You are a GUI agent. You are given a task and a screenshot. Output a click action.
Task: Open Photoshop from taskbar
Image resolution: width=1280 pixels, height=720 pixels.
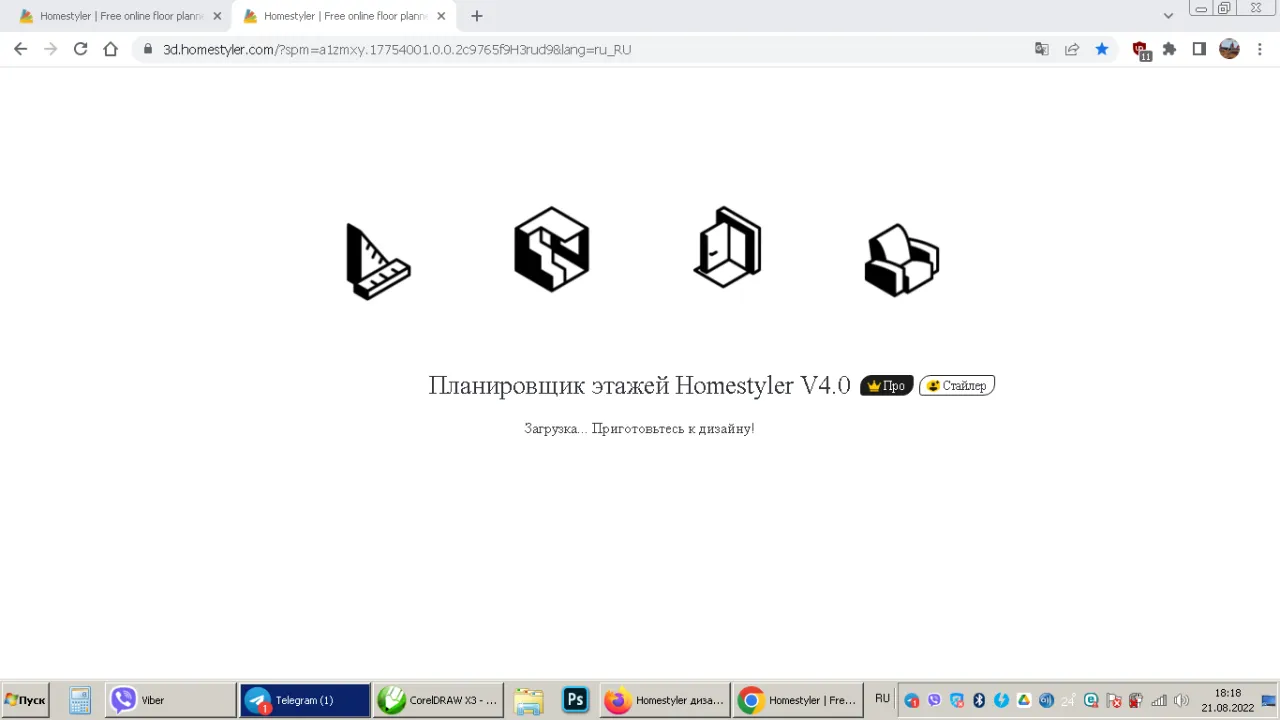(575, 700)
